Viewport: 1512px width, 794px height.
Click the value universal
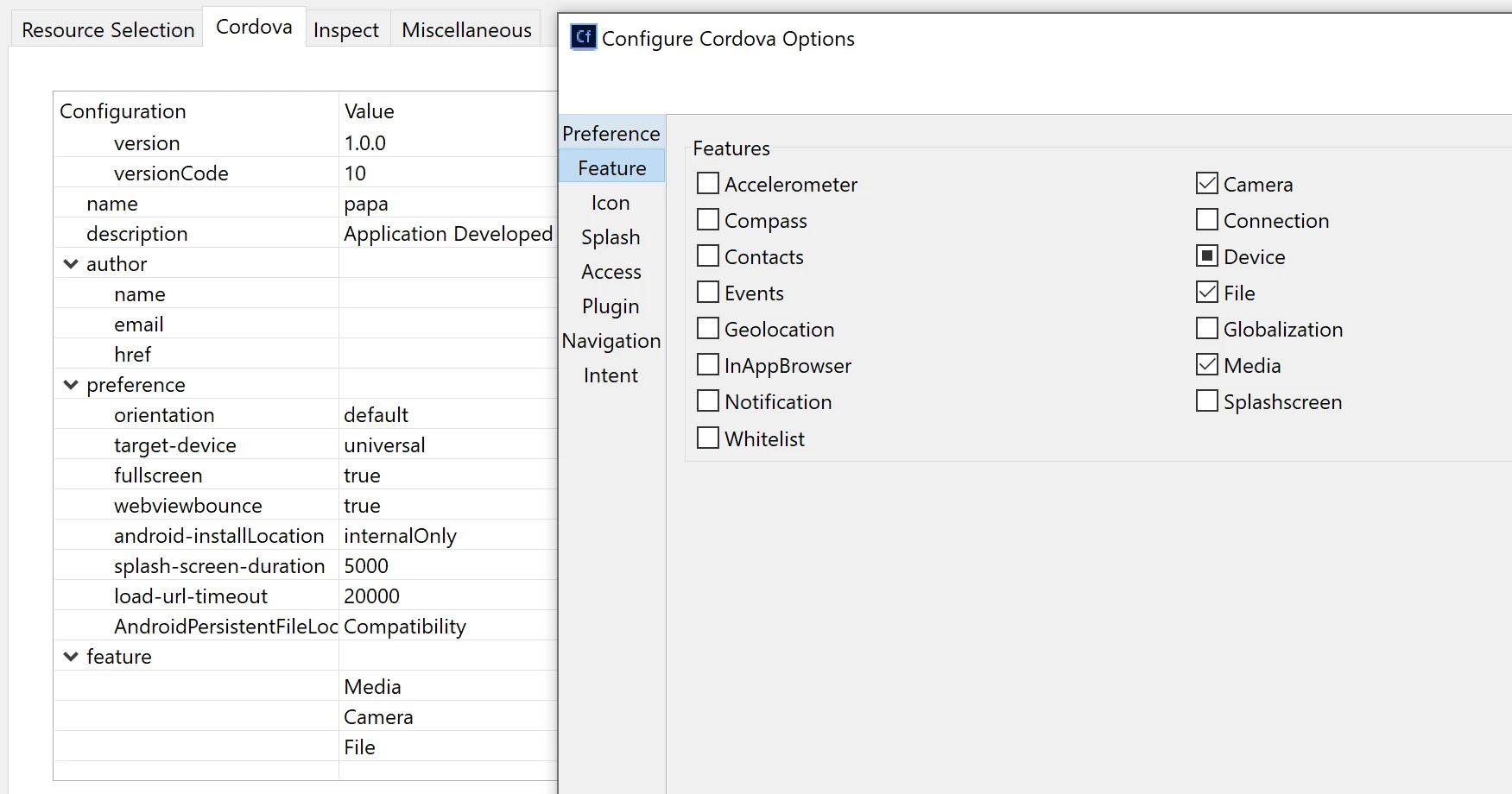pyautogui.click(x=384, y=444)
